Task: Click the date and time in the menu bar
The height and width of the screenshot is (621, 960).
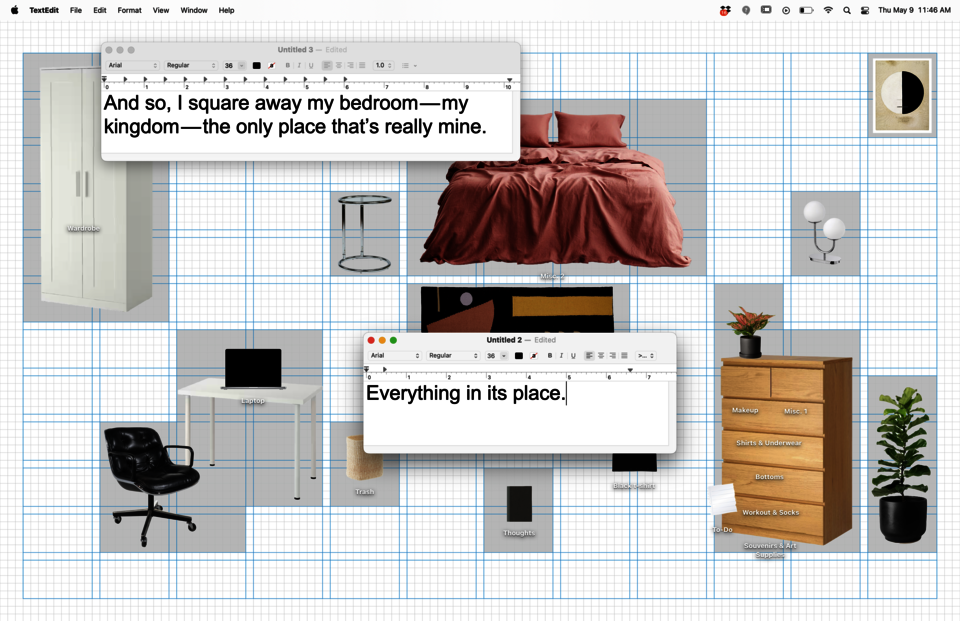Action: click(914, 10)
